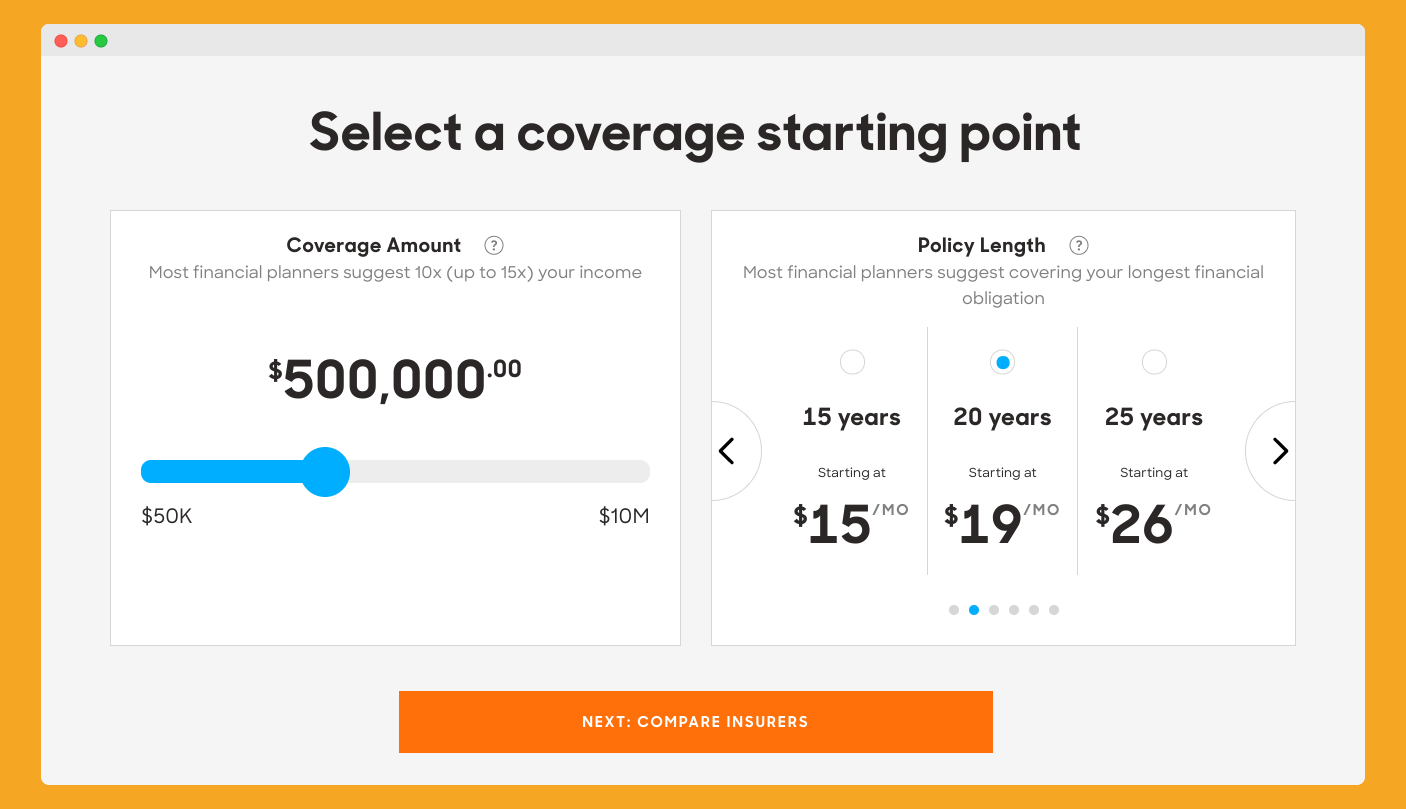Click the green window maximize button
1406x809 pixels.
[x=101, y=41]
